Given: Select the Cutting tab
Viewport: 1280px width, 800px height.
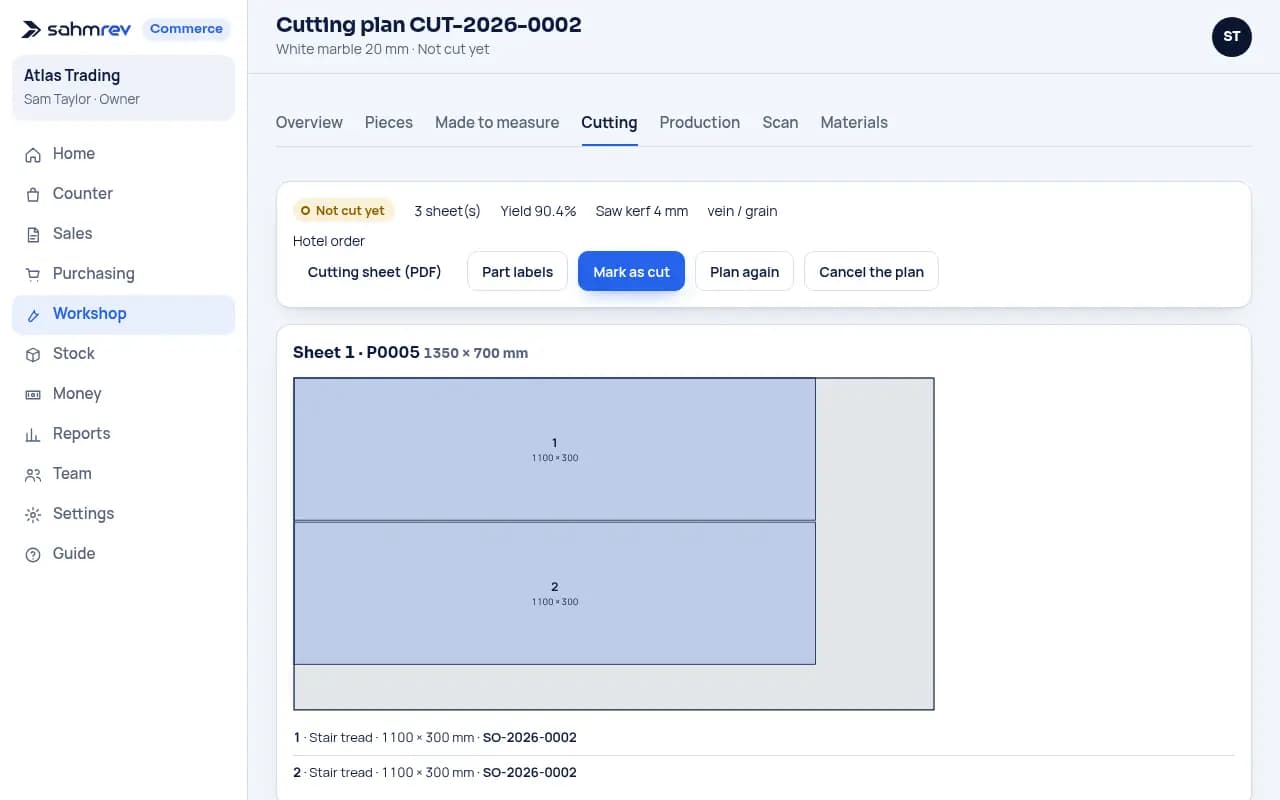Looking at the screenshot, I should (609, 122).
